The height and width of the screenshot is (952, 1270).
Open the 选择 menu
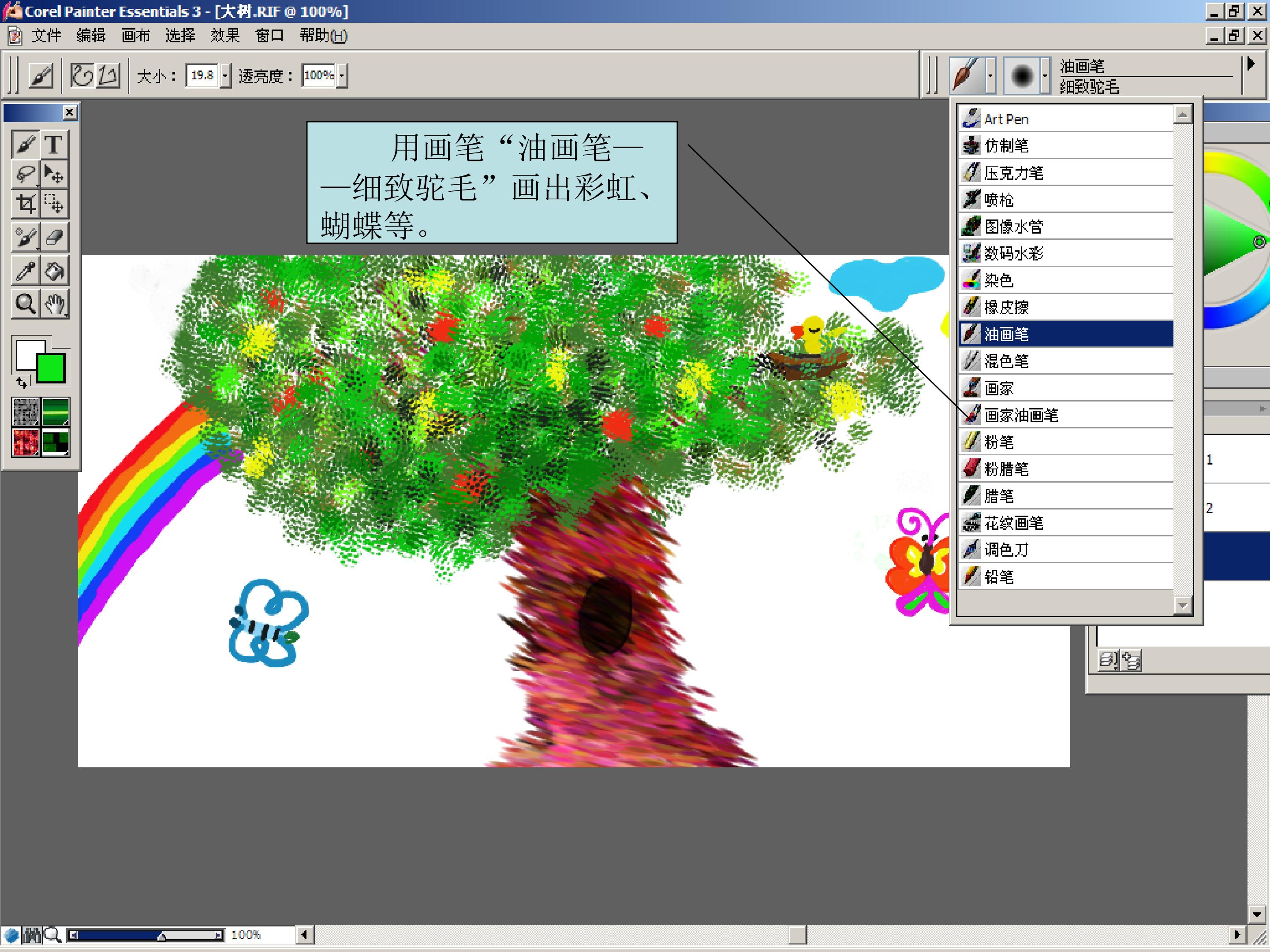coord(180,36)
